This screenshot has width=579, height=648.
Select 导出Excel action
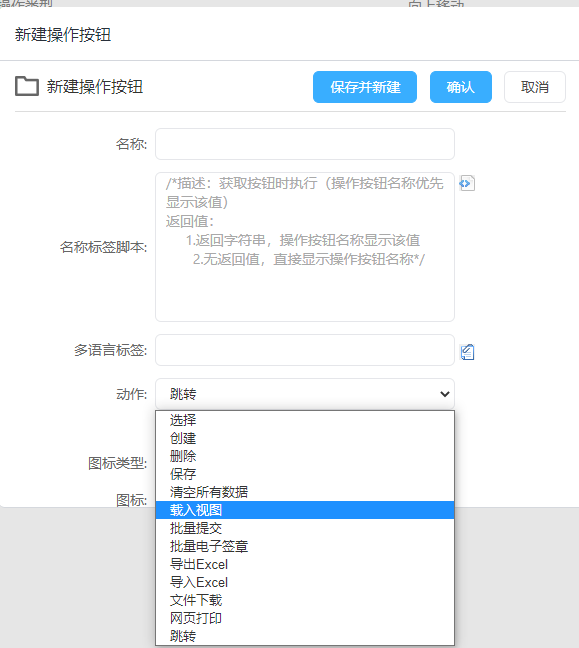coord(305,564)
